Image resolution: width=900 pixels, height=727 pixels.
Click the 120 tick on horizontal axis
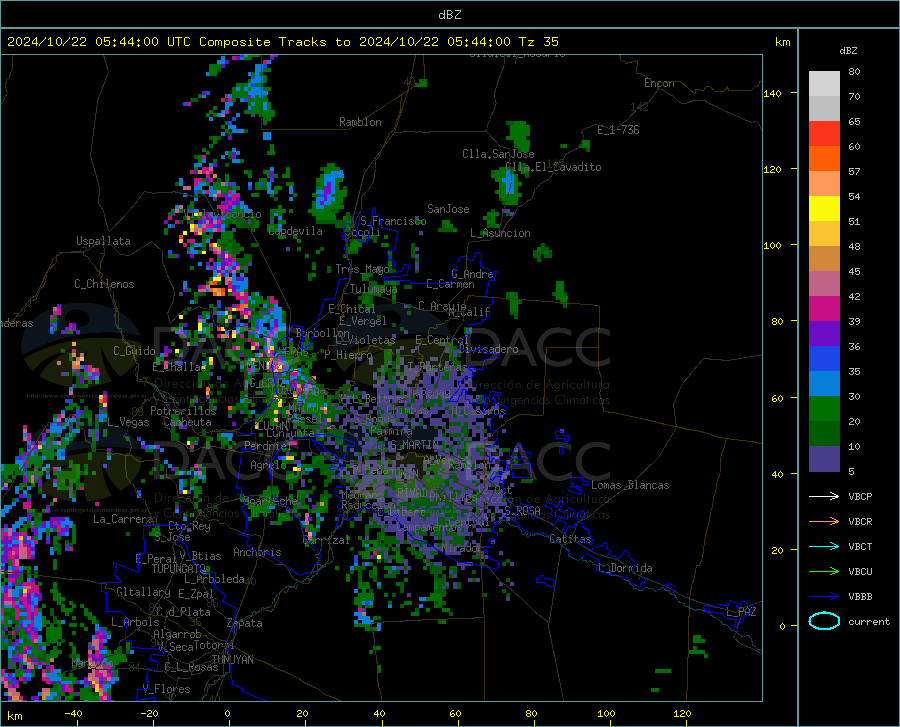click(x=682, y=714)
